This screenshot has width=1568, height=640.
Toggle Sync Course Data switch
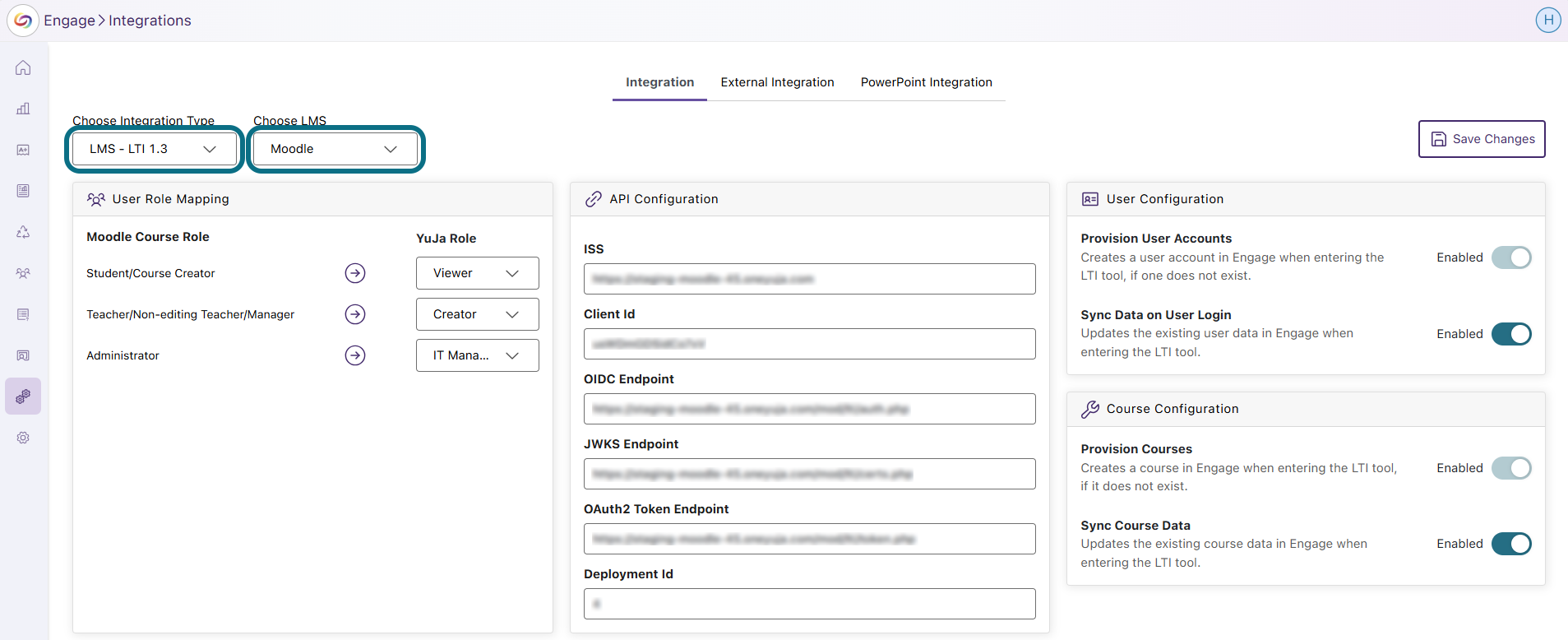pos(1511,544)
